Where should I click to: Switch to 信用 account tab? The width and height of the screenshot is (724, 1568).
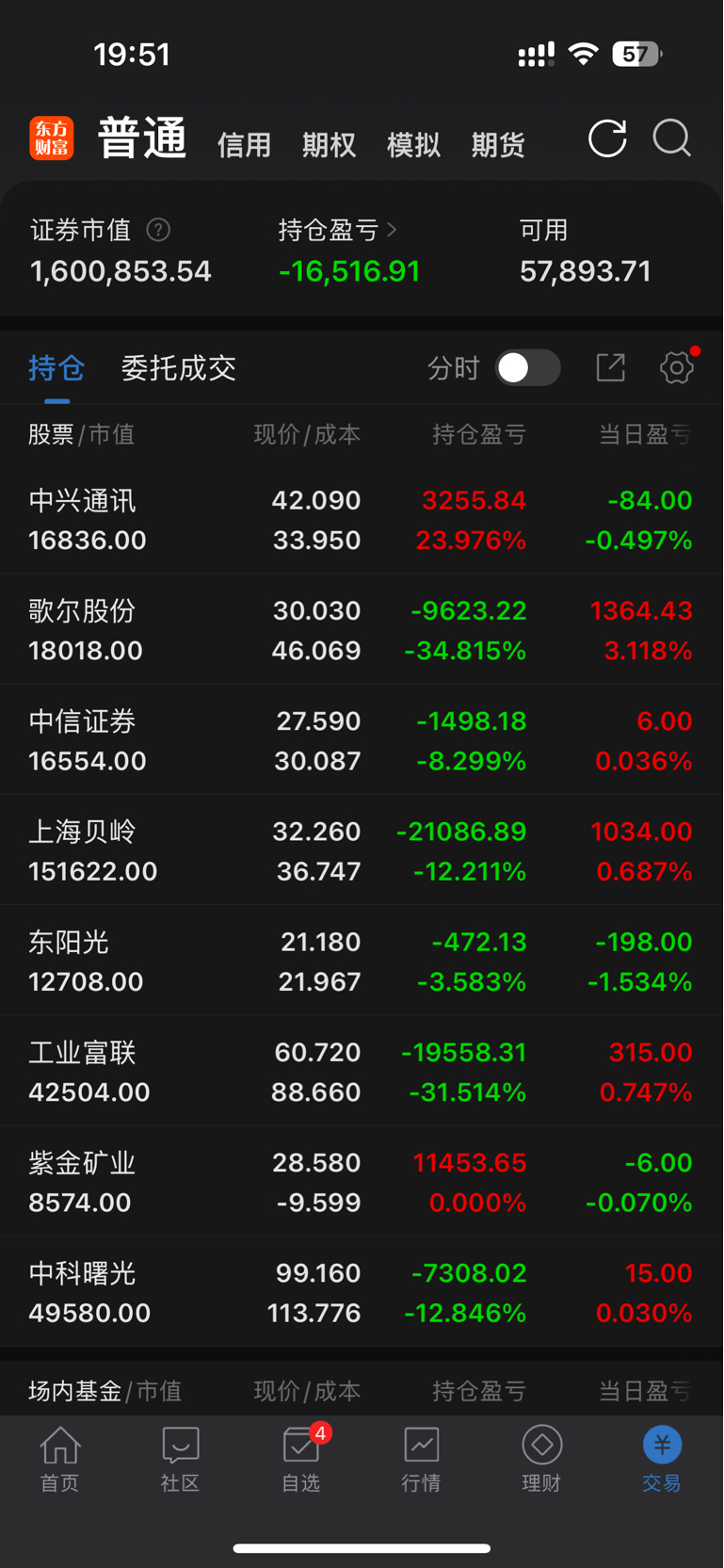coord(244,145)
